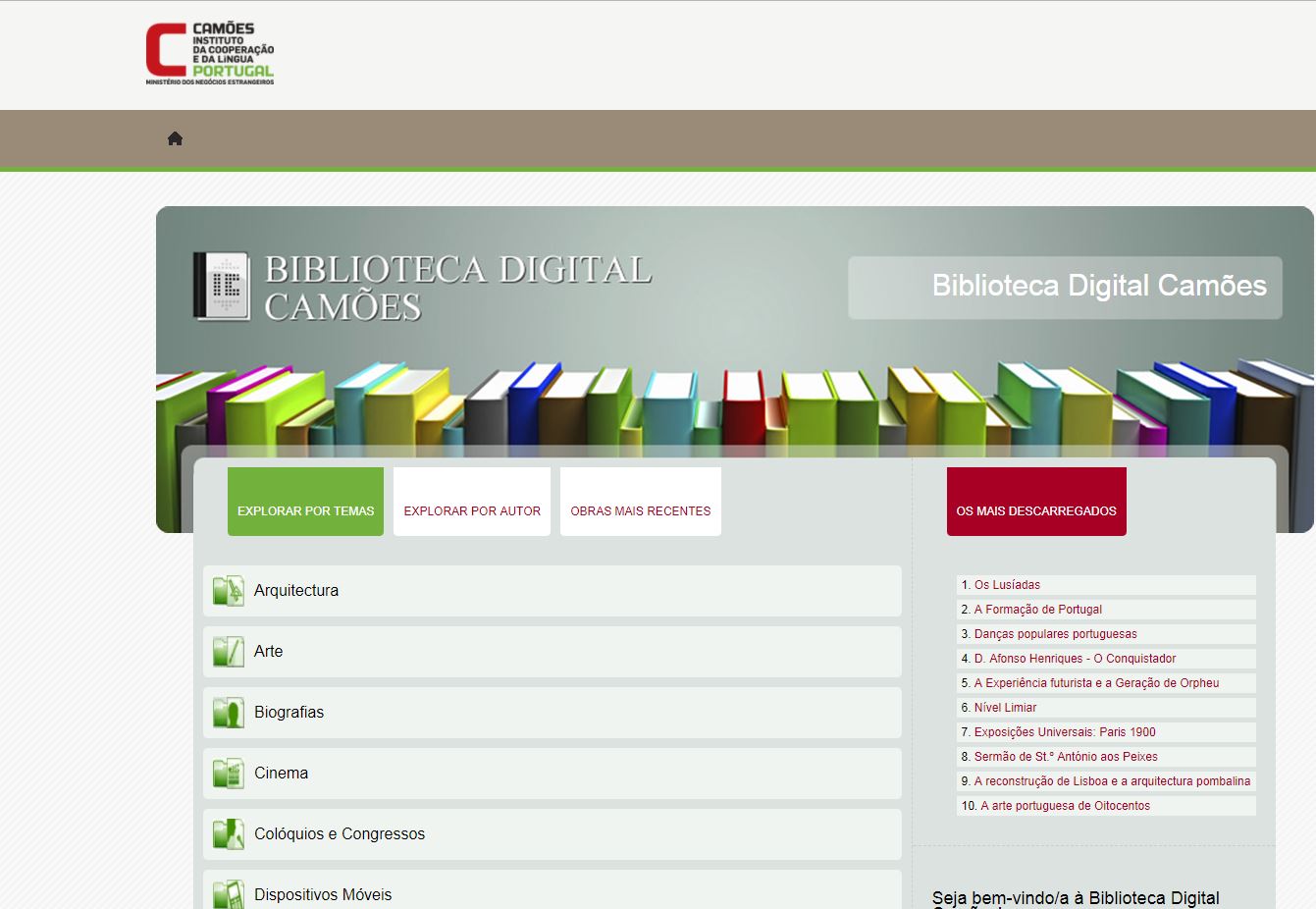Click the Biblioteca Digital Camões banner title
1316x909 pixels.
[x=1099, y=286]
